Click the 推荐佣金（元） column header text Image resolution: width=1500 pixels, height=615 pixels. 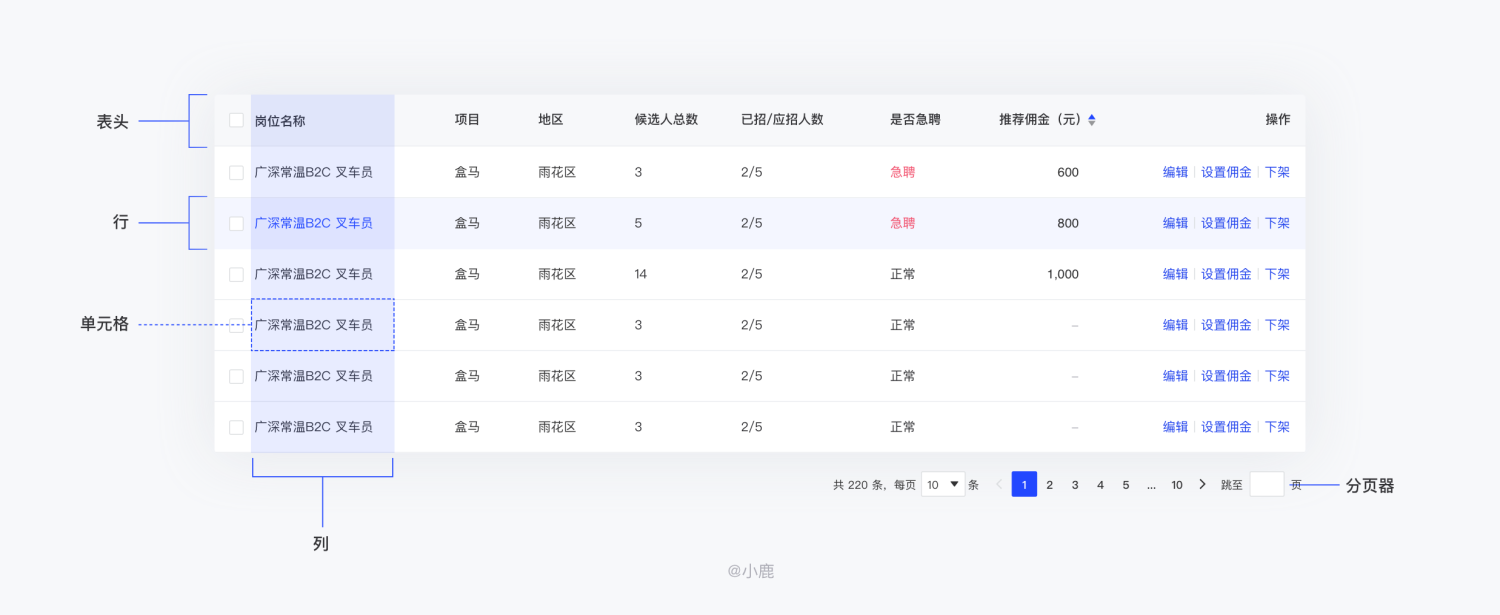1041,120
